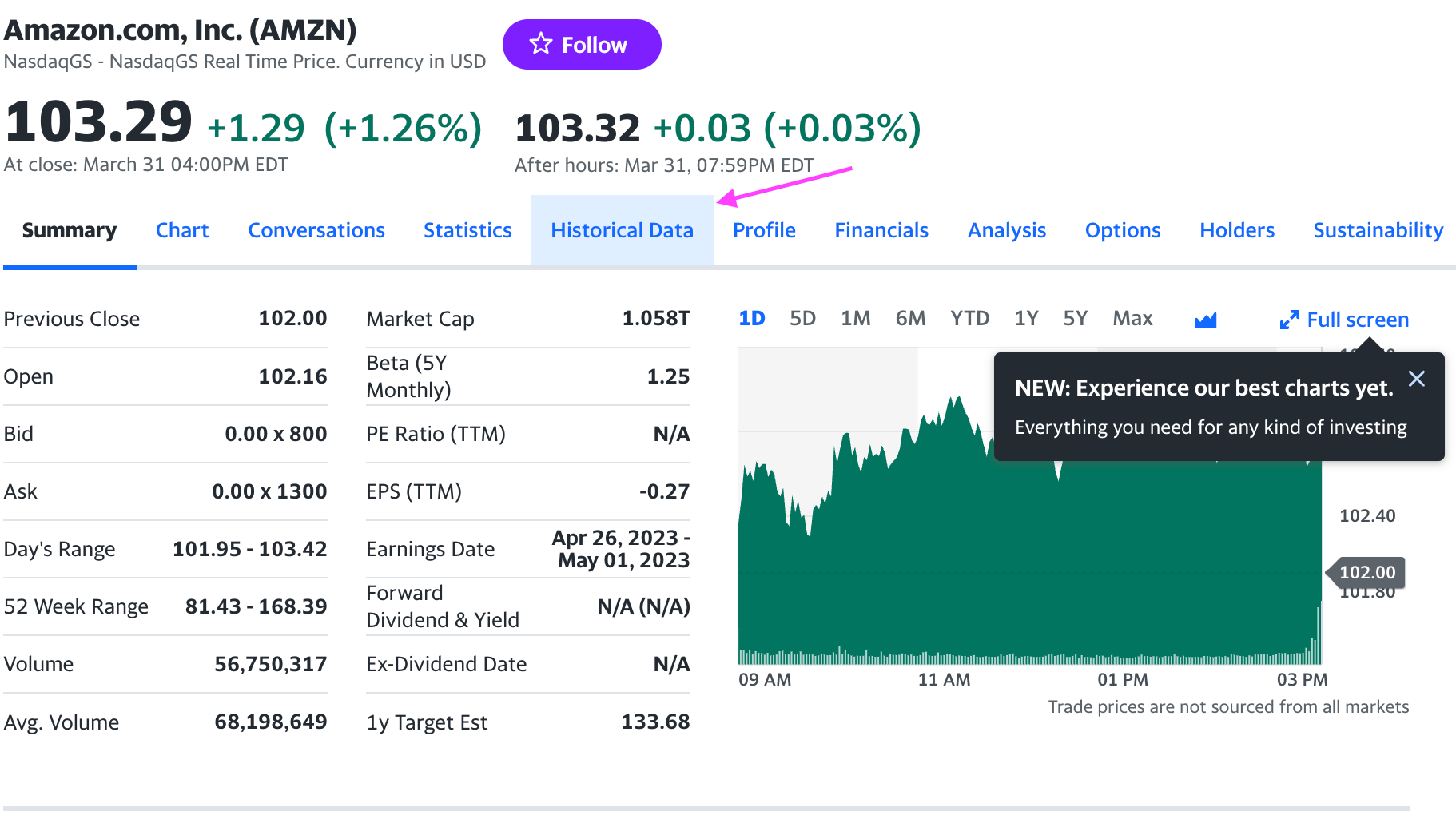Open the Financials section
Image resolution: width=1456 pixels, height=815 pixels.
[881, 230]
